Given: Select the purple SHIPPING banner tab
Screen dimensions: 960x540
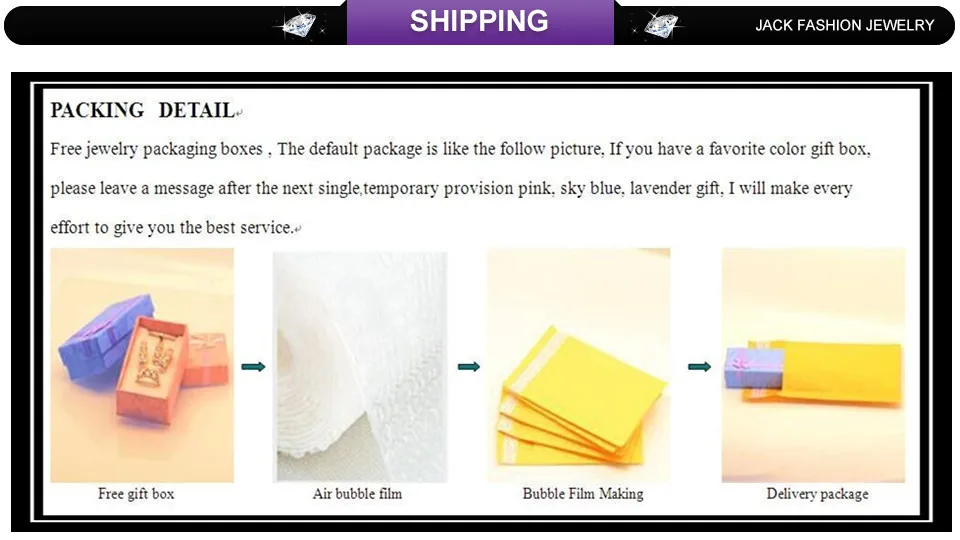Looking at the screenshot, I should click(x=480, y=22).
